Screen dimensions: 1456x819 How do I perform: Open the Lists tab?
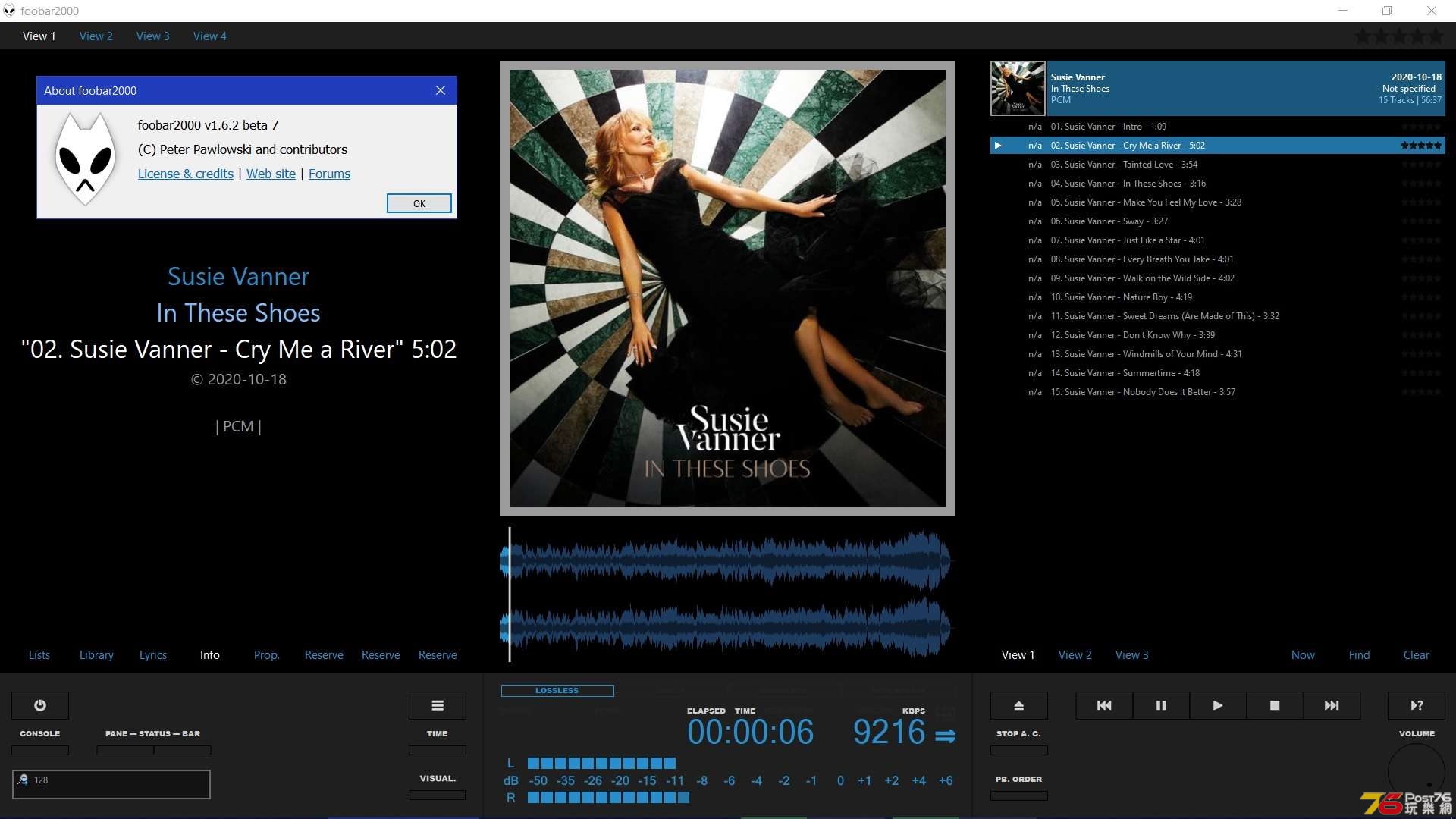39,655
